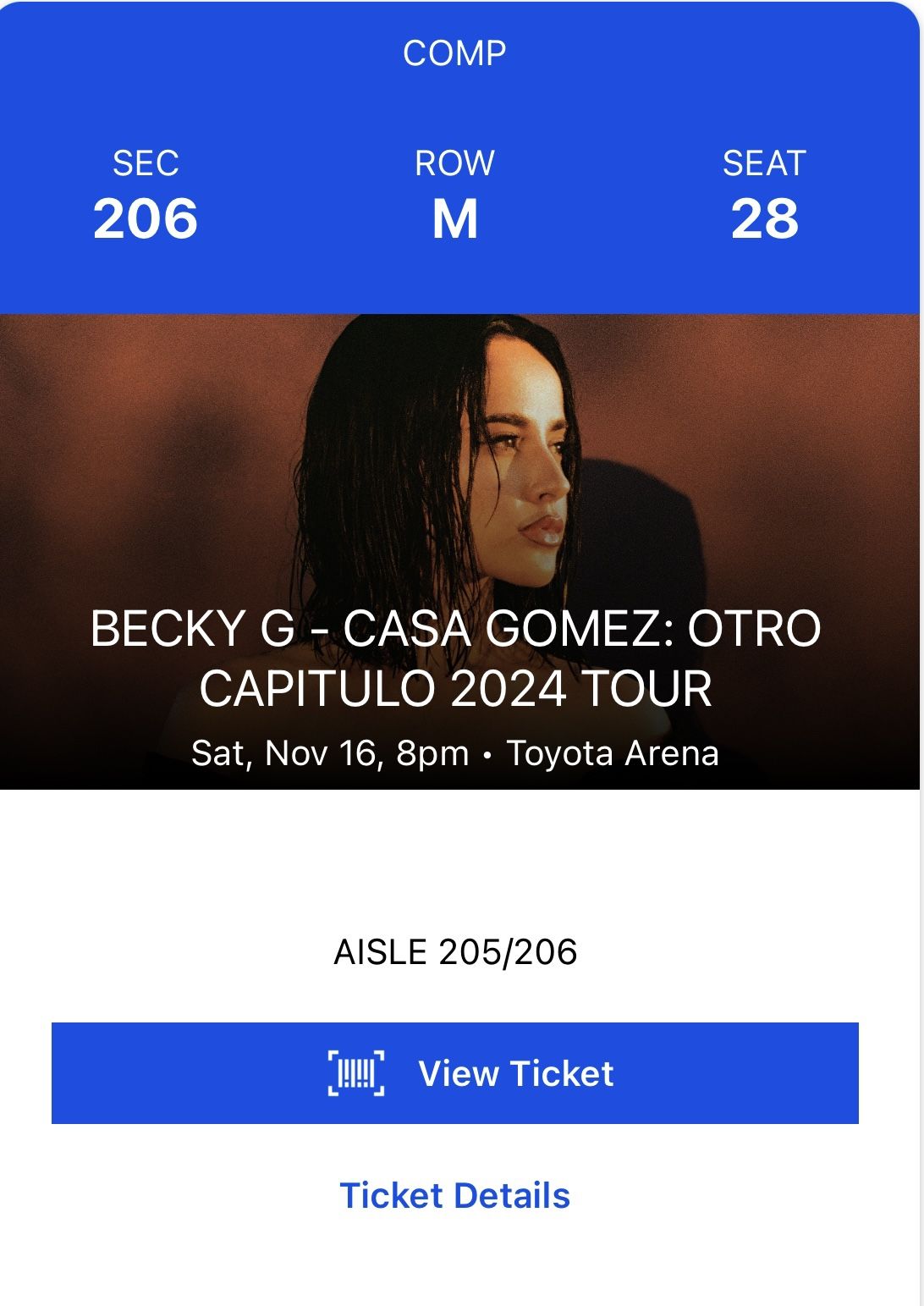Click the 'CAPITULO 2024 TOUR' title line

[x=455, y=688]
